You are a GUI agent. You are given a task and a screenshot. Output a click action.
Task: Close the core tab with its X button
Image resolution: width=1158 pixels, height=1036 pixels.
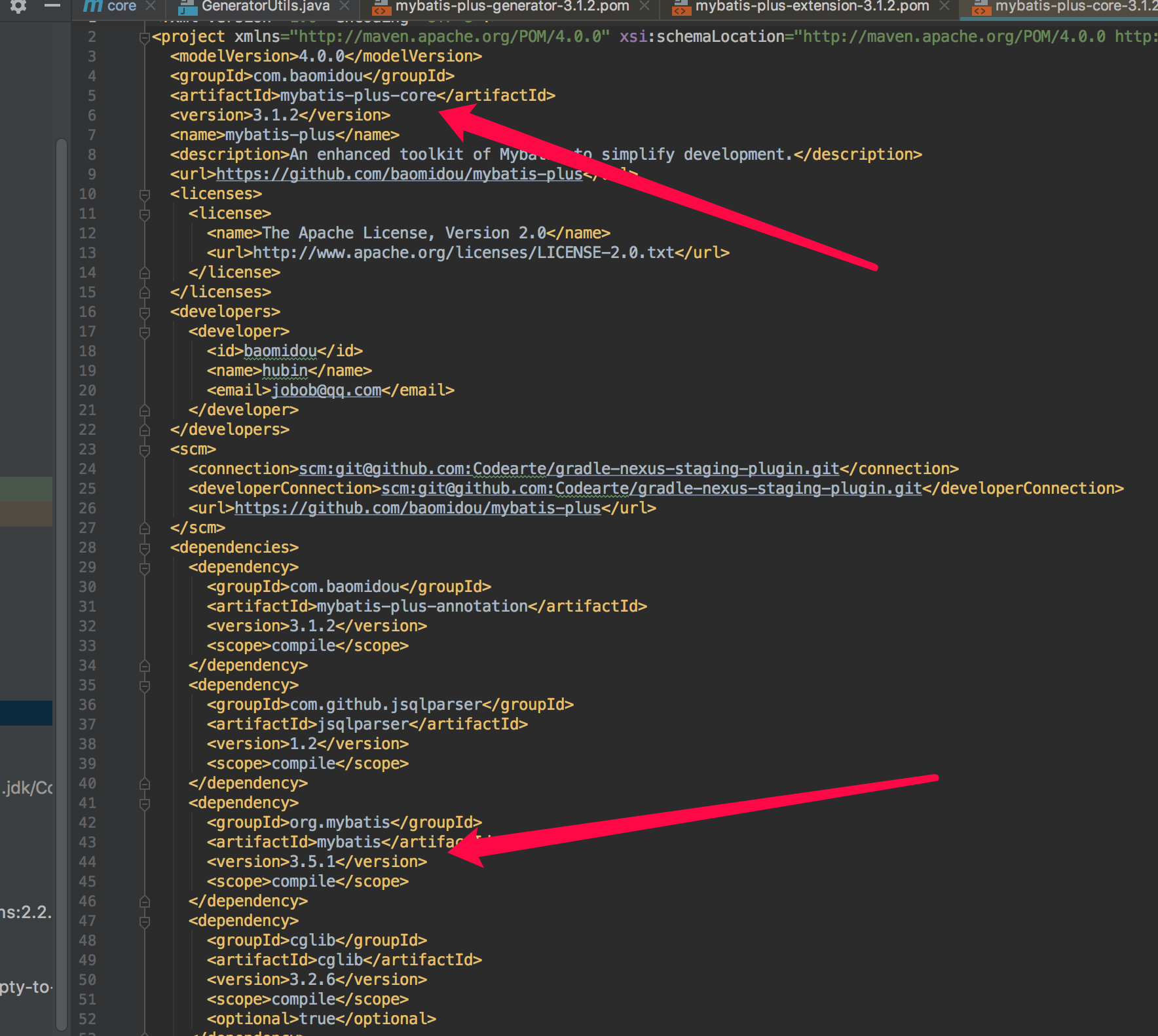point(151,6)
